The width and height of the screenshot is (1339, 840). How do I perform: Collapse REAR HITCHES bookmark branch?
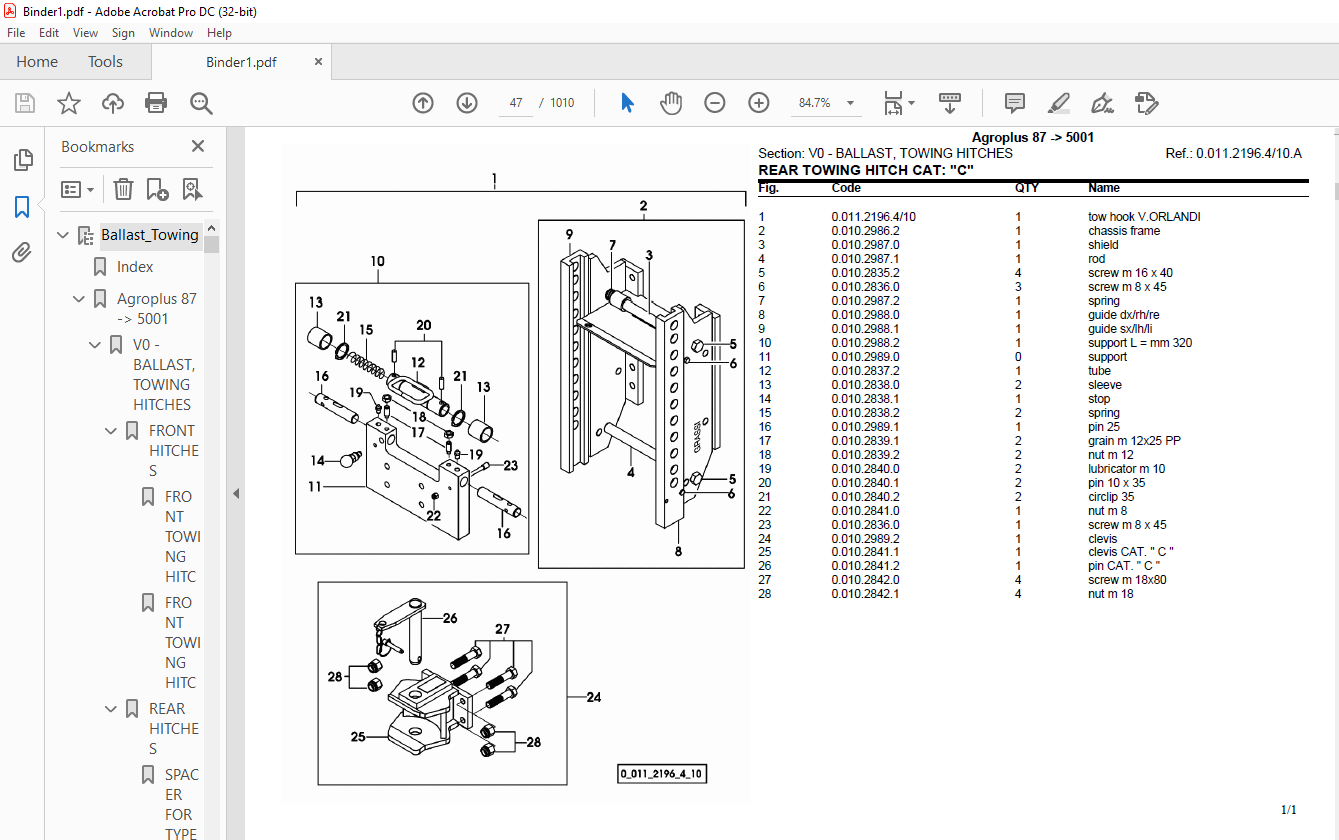tap(112, 709)
